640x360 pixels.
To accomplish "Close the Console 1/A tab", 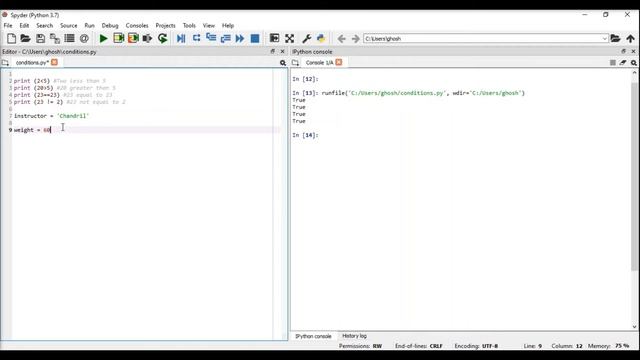I will click(339, 62).
